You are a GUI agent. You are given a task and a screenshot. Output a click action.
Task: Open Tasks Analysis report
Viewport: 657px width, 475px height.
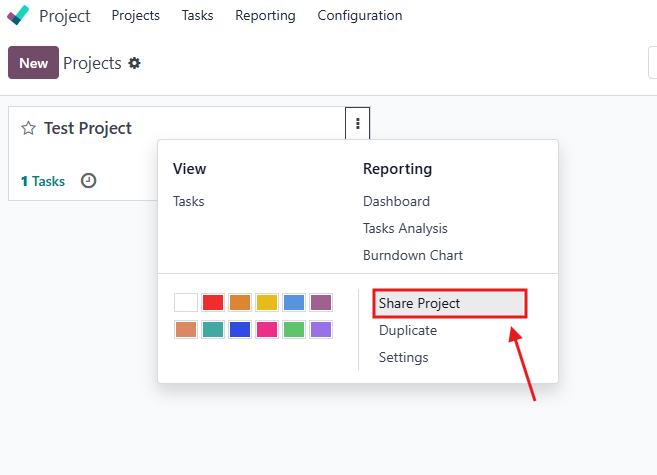click(405, 228)
